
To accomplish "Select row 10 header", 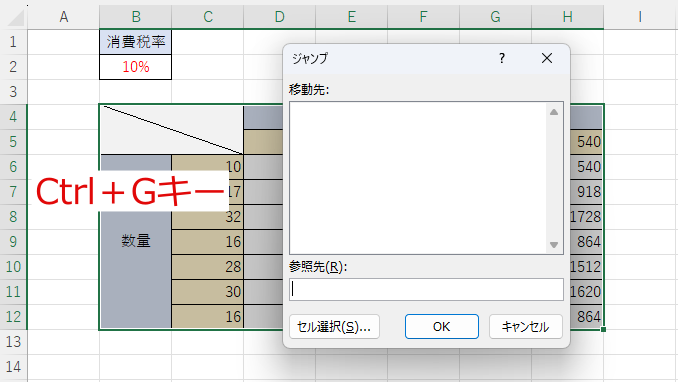I will pos(13,266).
